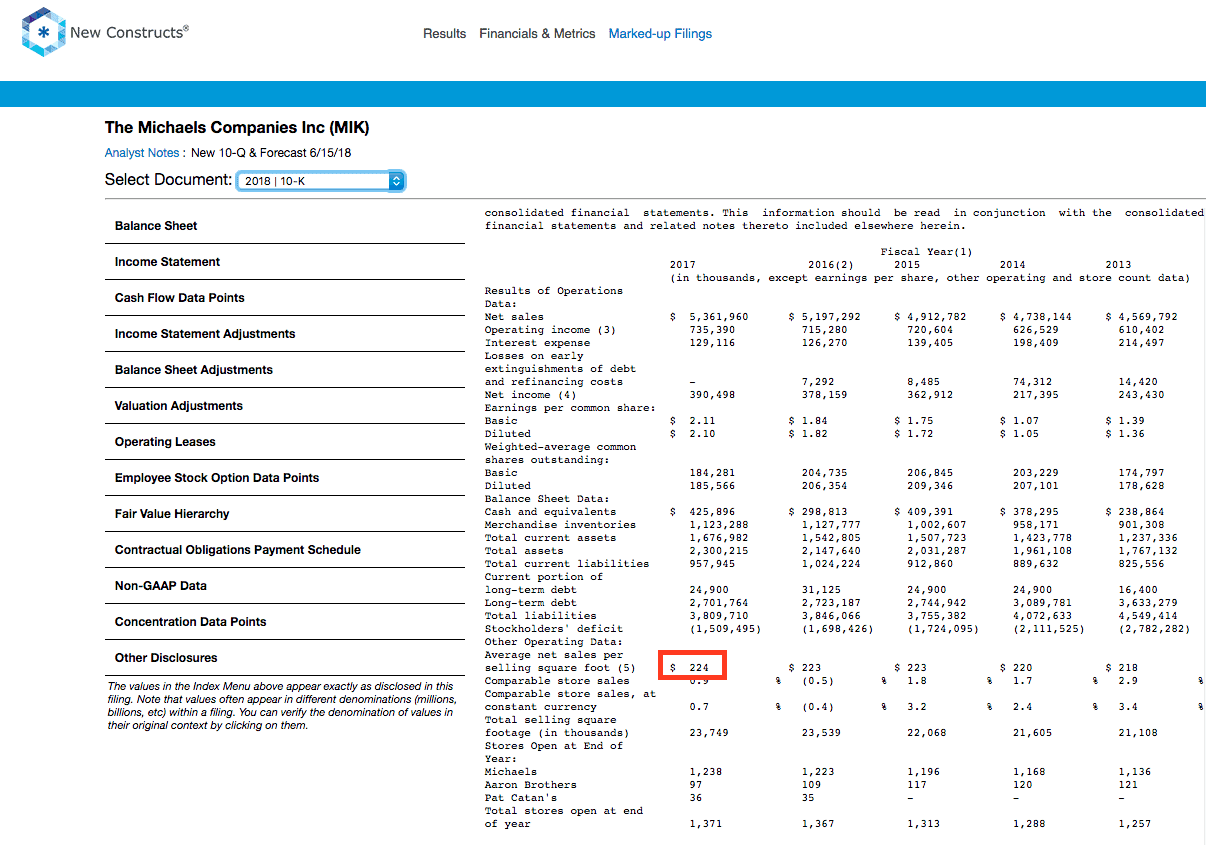Click the New Constructs hexagon logo
The image size is (1206, 845).
42,33
